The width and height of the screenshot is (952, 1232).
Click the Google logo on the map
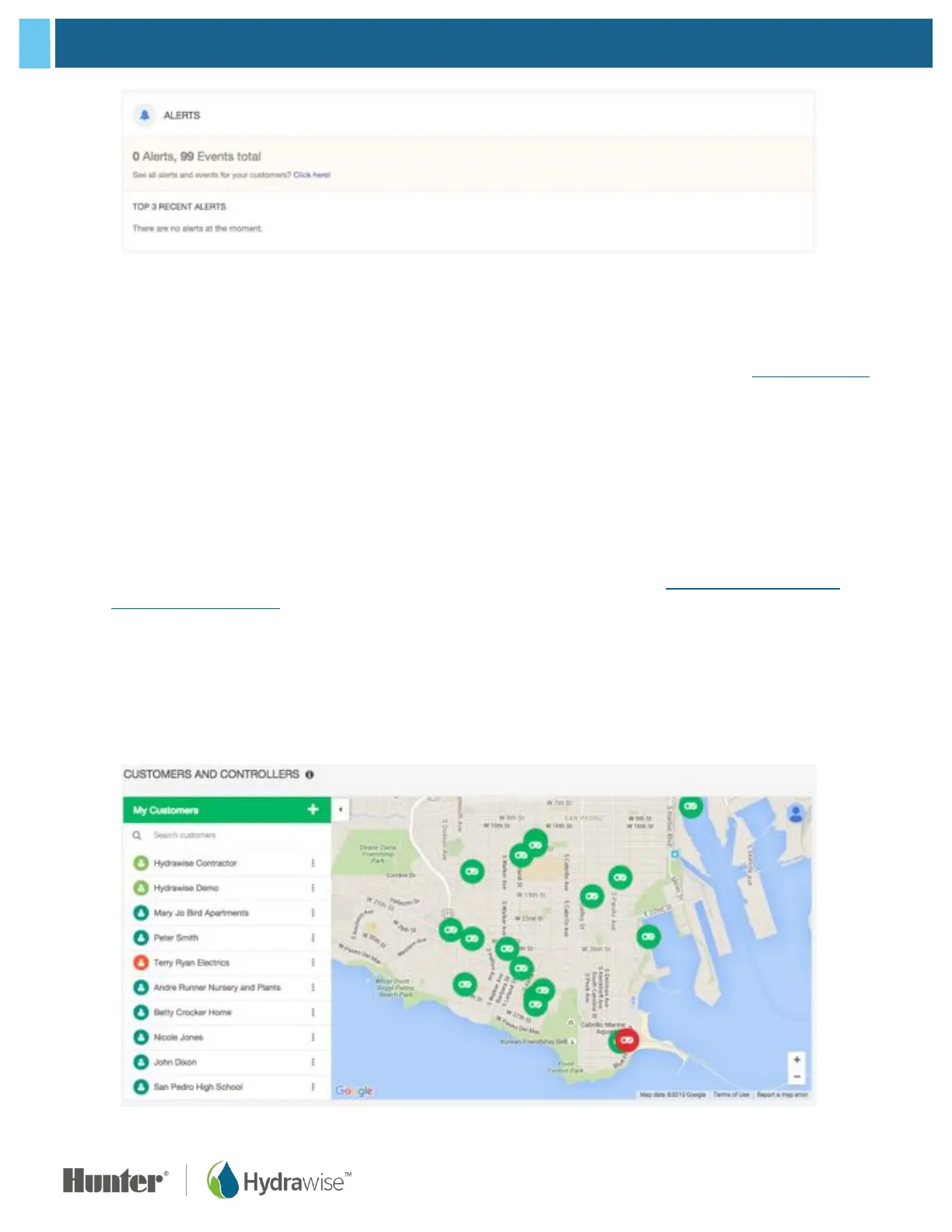354,1091
